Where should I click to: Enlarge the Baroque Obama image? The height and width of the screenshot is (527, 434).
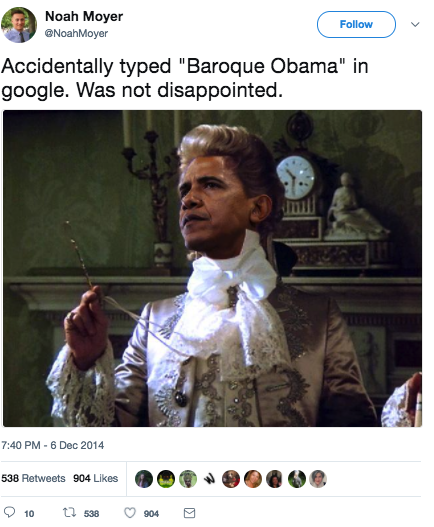pyautogui.click(x=212, y=269)
